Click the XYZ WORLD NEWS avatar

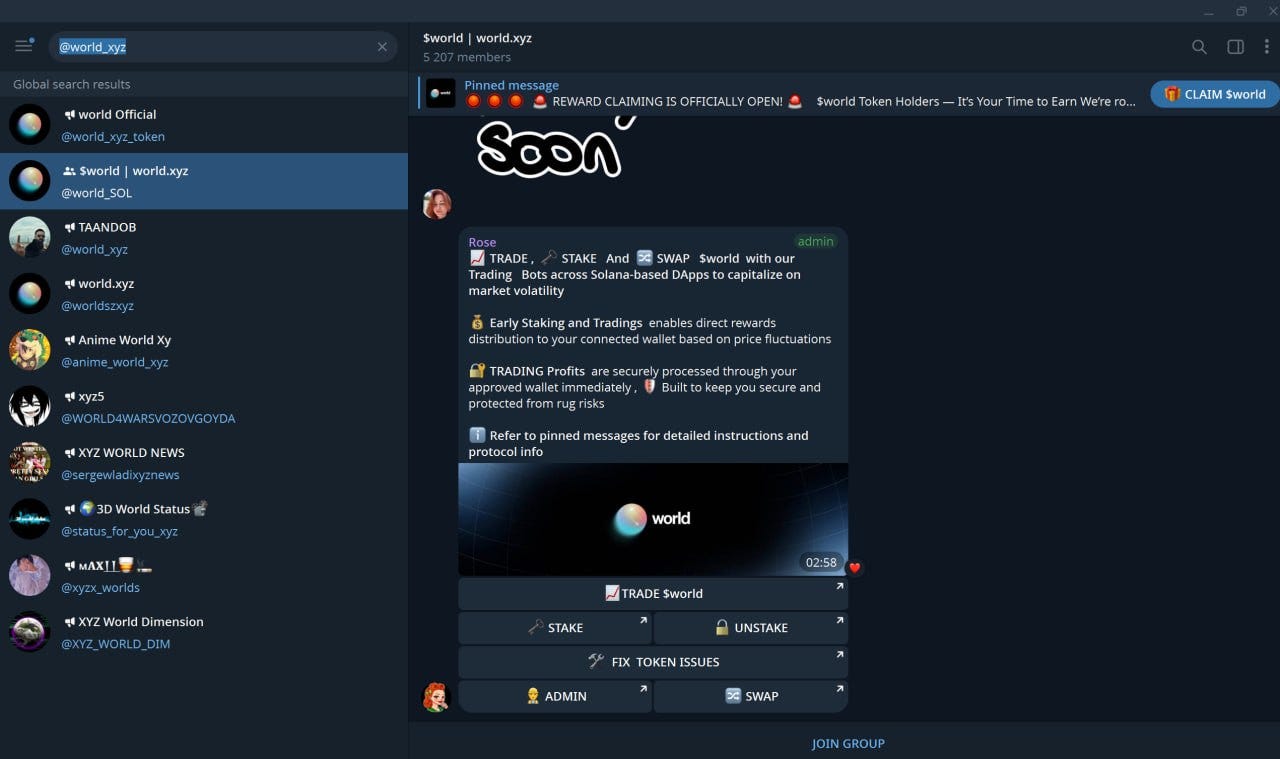[x=30, y=463]
